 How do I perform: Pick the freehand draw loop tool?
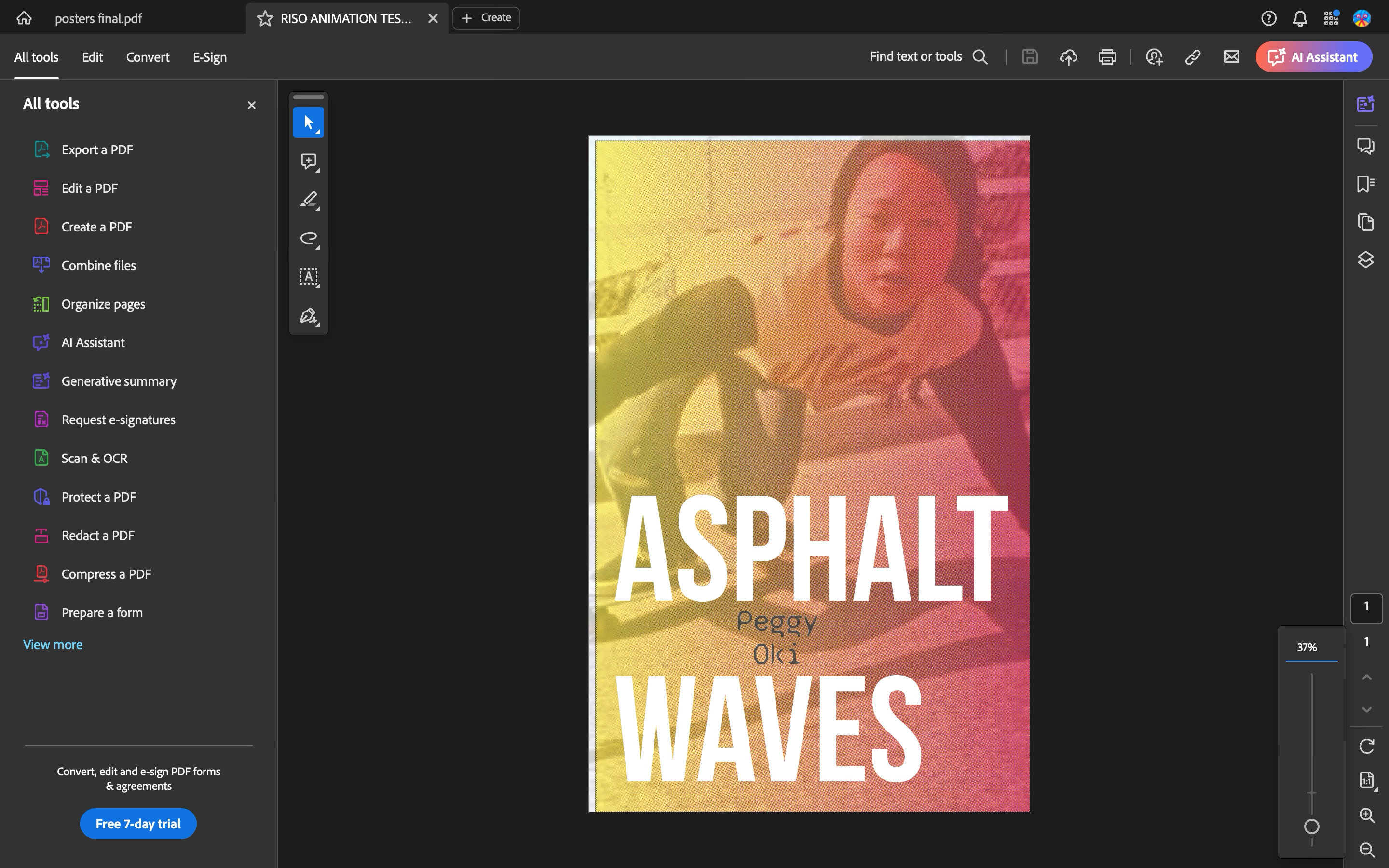tap(308, 238)
